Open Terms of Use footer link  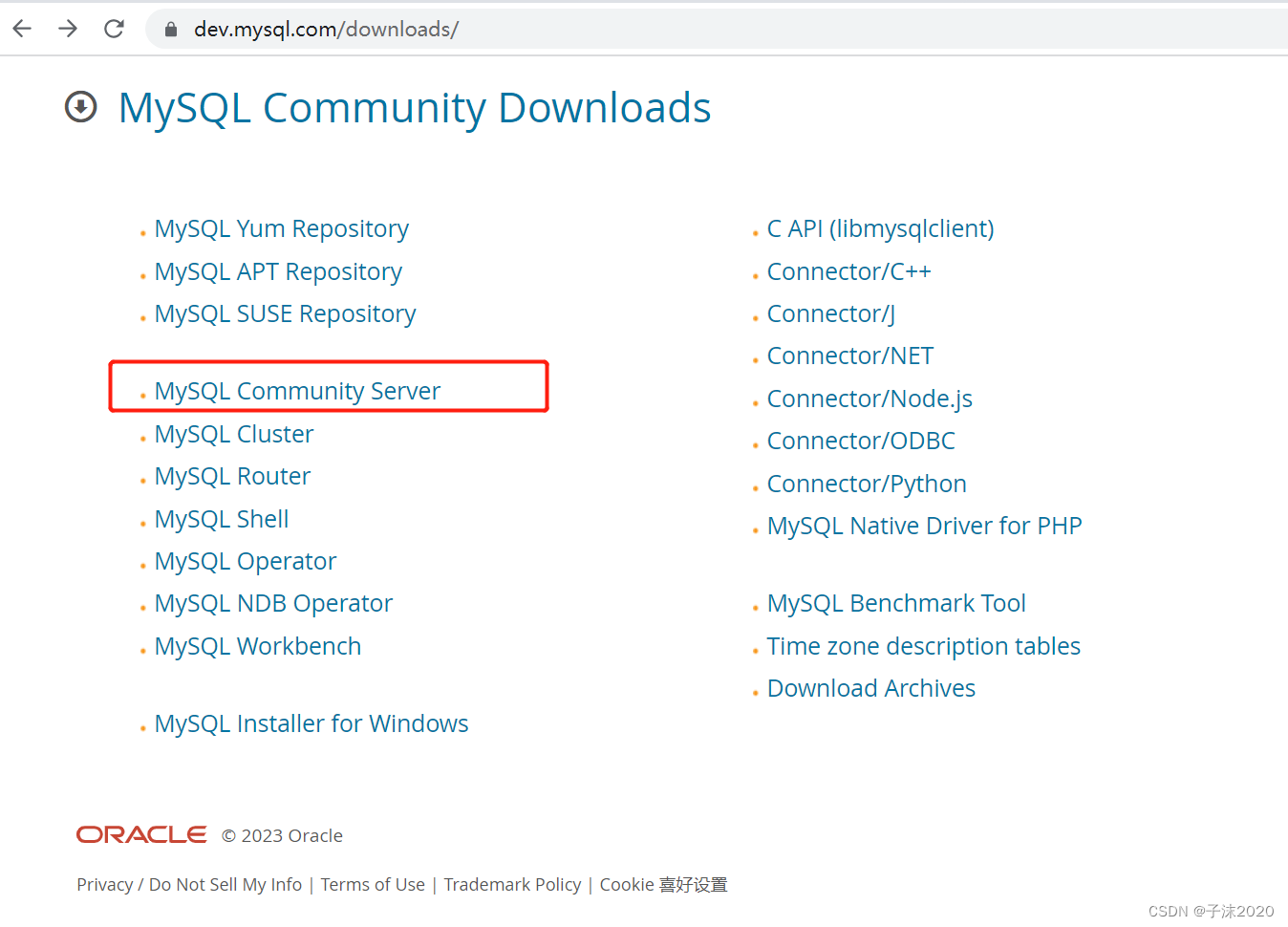coord(373,885)
